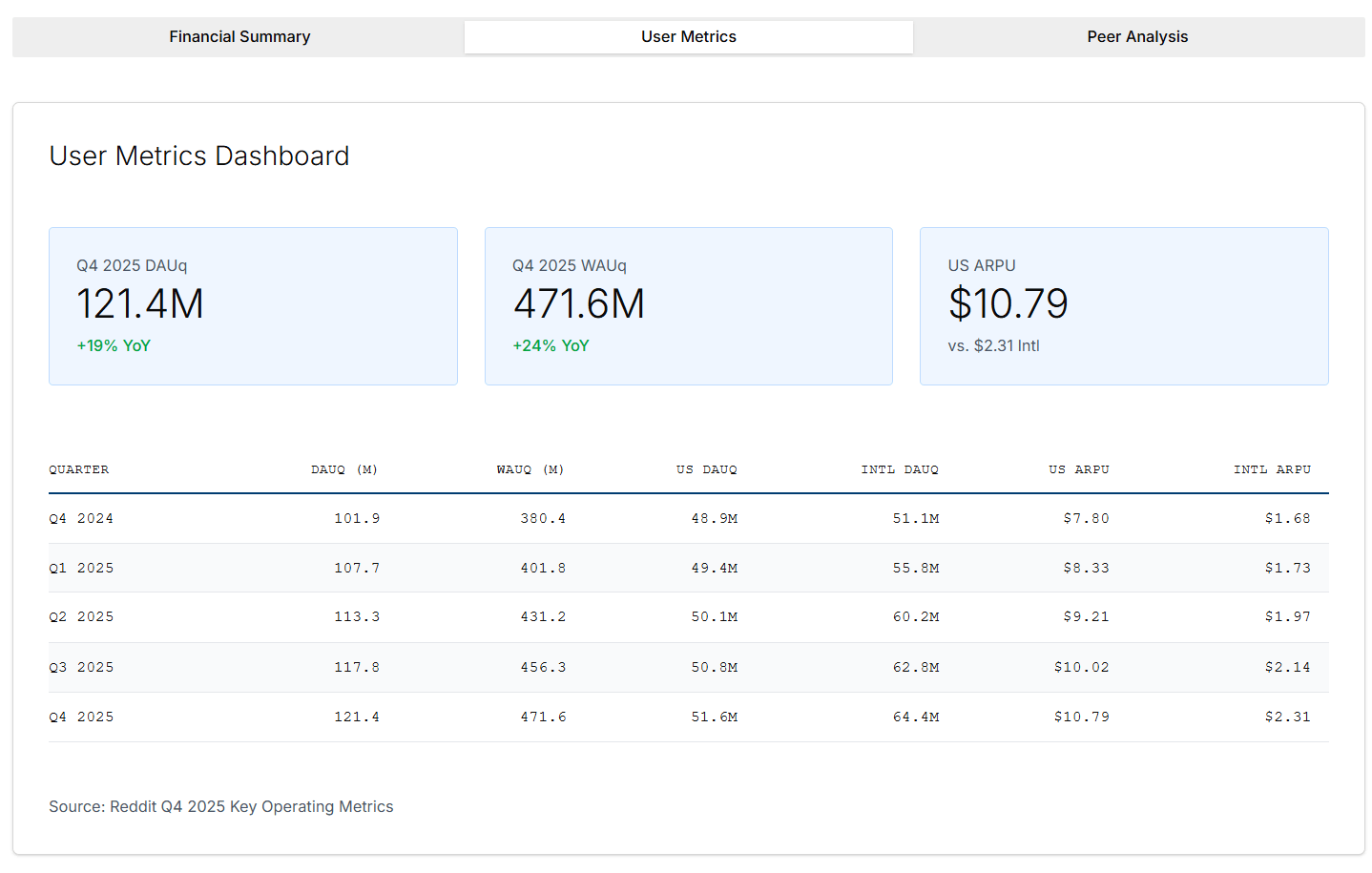Image resolution: width=1372 pixels, height=873 pixels.
Task: Select the "55.8M" Intl DAUq cell
Action: [916, 569]
